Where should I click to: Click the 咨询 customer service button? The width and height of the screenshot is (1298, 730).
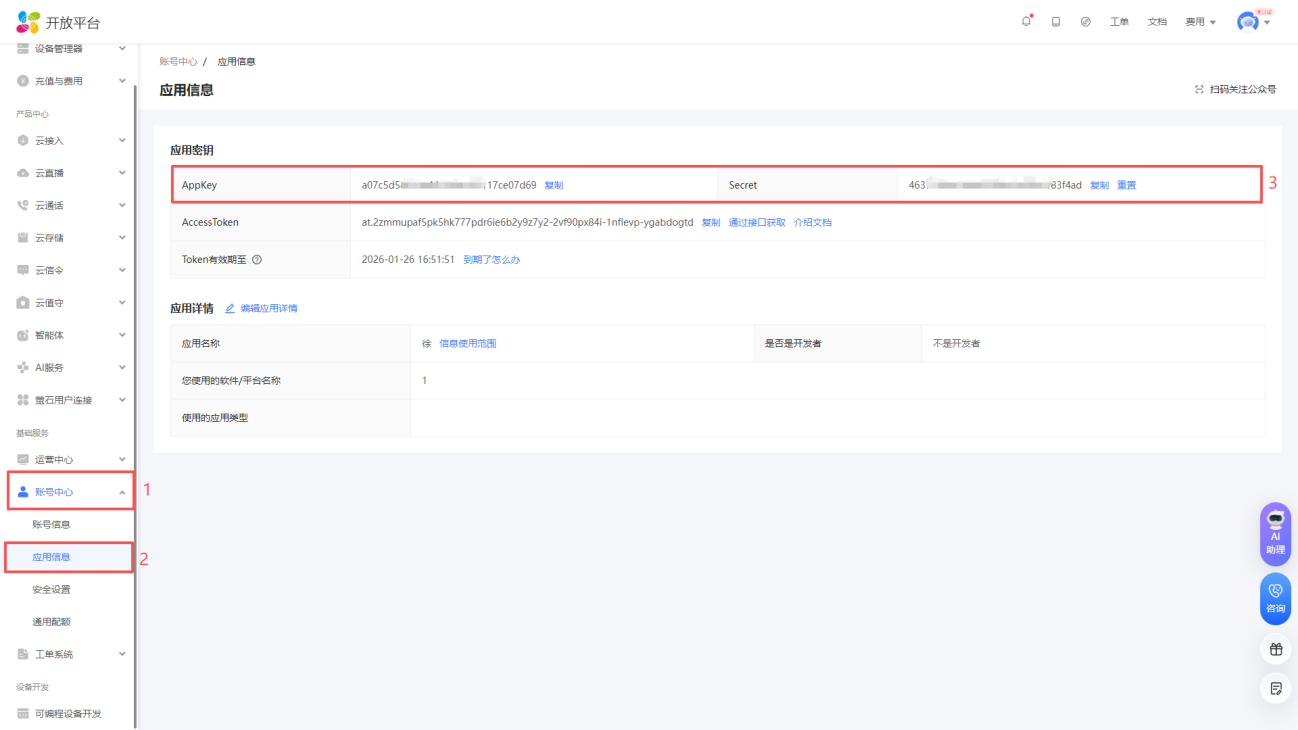click(x=1275, y=598)
